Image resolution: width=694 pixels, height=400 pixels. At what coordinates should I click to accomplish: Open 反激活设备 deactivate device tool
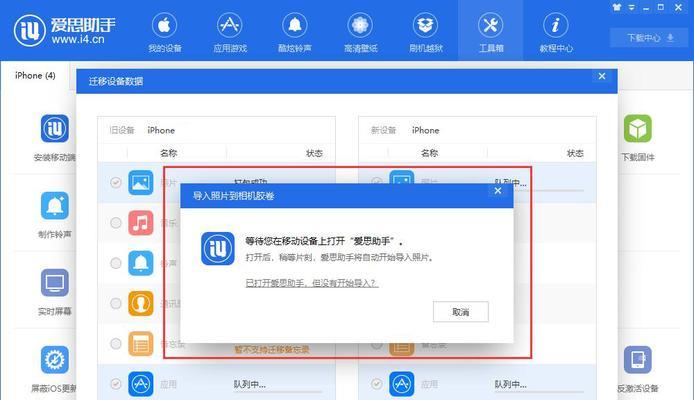pos(637,369)
